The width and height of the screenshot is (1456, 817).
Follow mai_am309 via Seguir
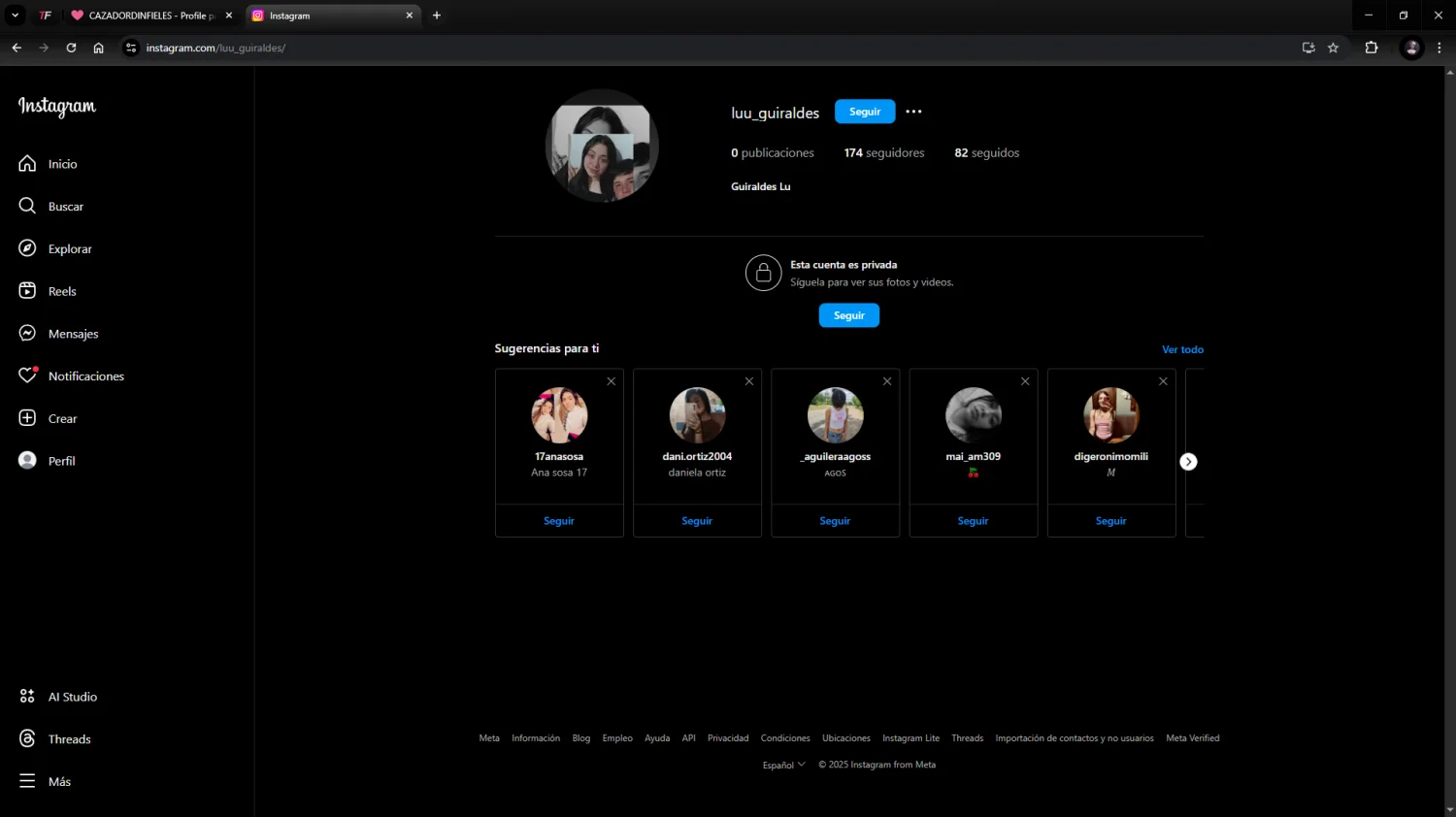(x=973, y=521)
